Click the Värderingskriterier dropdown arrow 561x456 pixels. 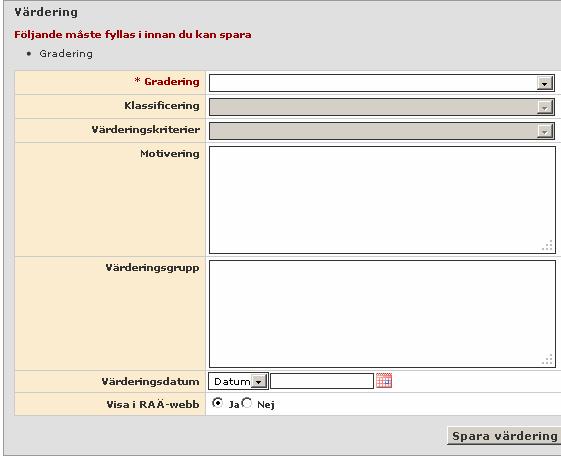coord(544,131)
